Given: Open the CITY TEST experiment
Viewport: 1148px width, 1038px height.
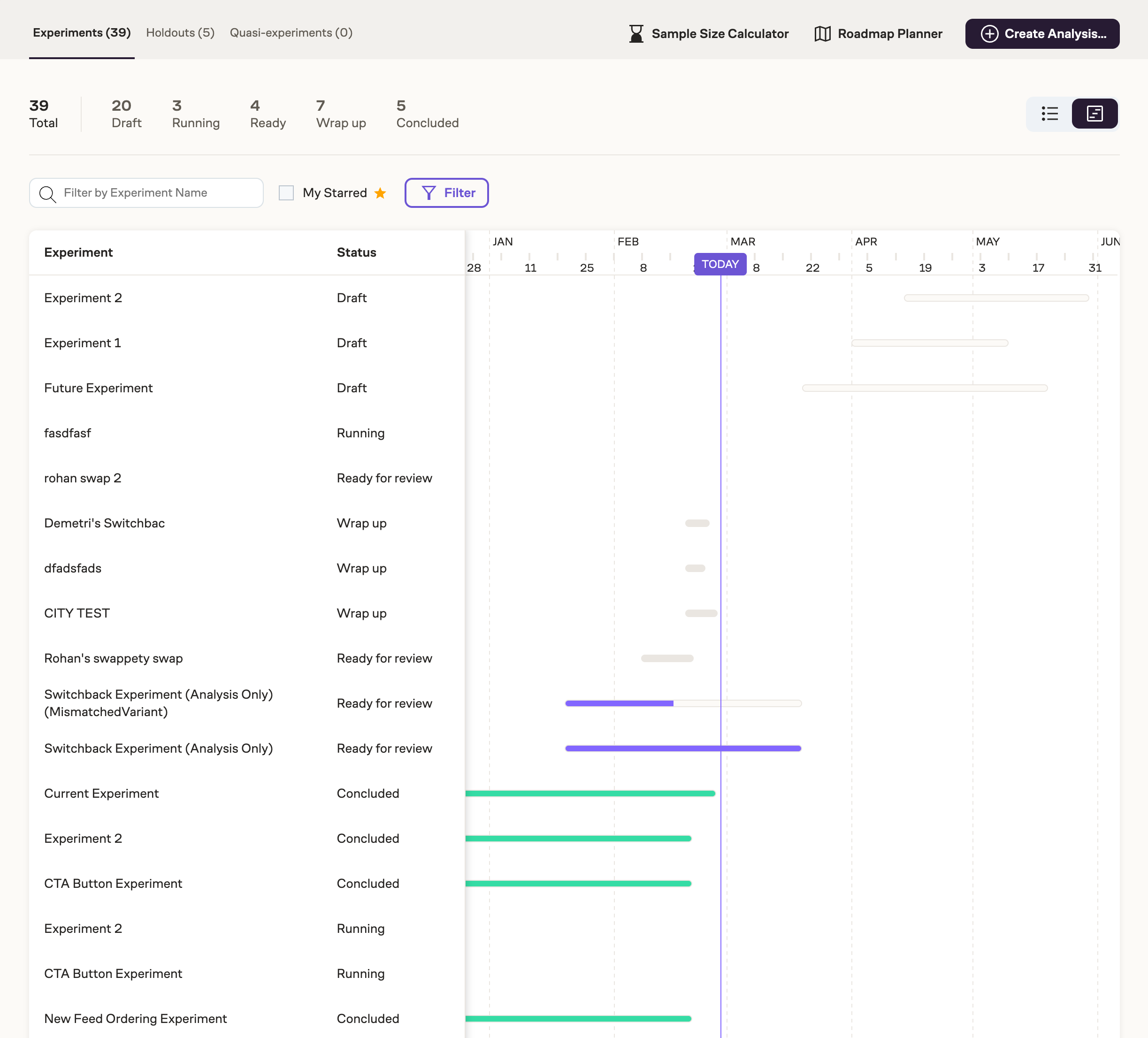Looking at the screenshot, I should coord(77,613).
